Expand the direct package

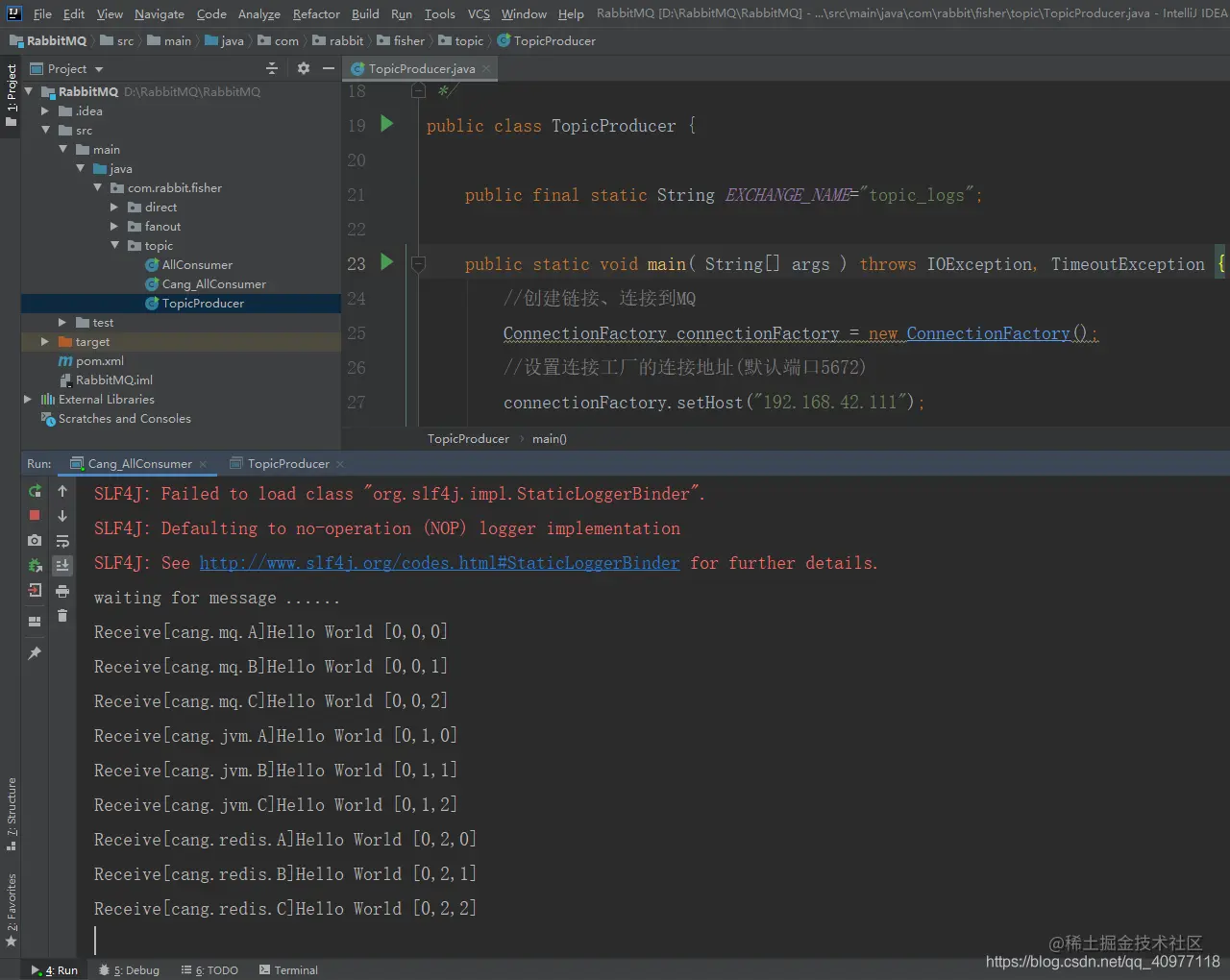[x=114, y=208]
